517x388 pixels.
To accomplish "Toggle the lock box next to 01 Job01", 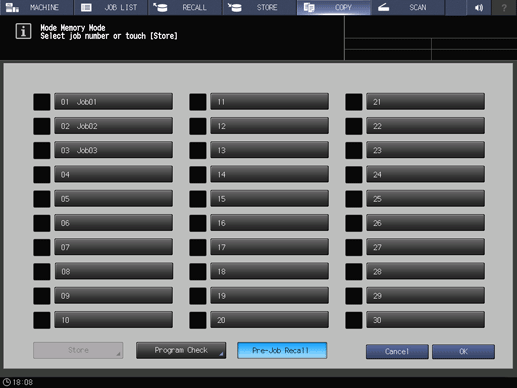I will pyautogui.click(x=42, y=102).
